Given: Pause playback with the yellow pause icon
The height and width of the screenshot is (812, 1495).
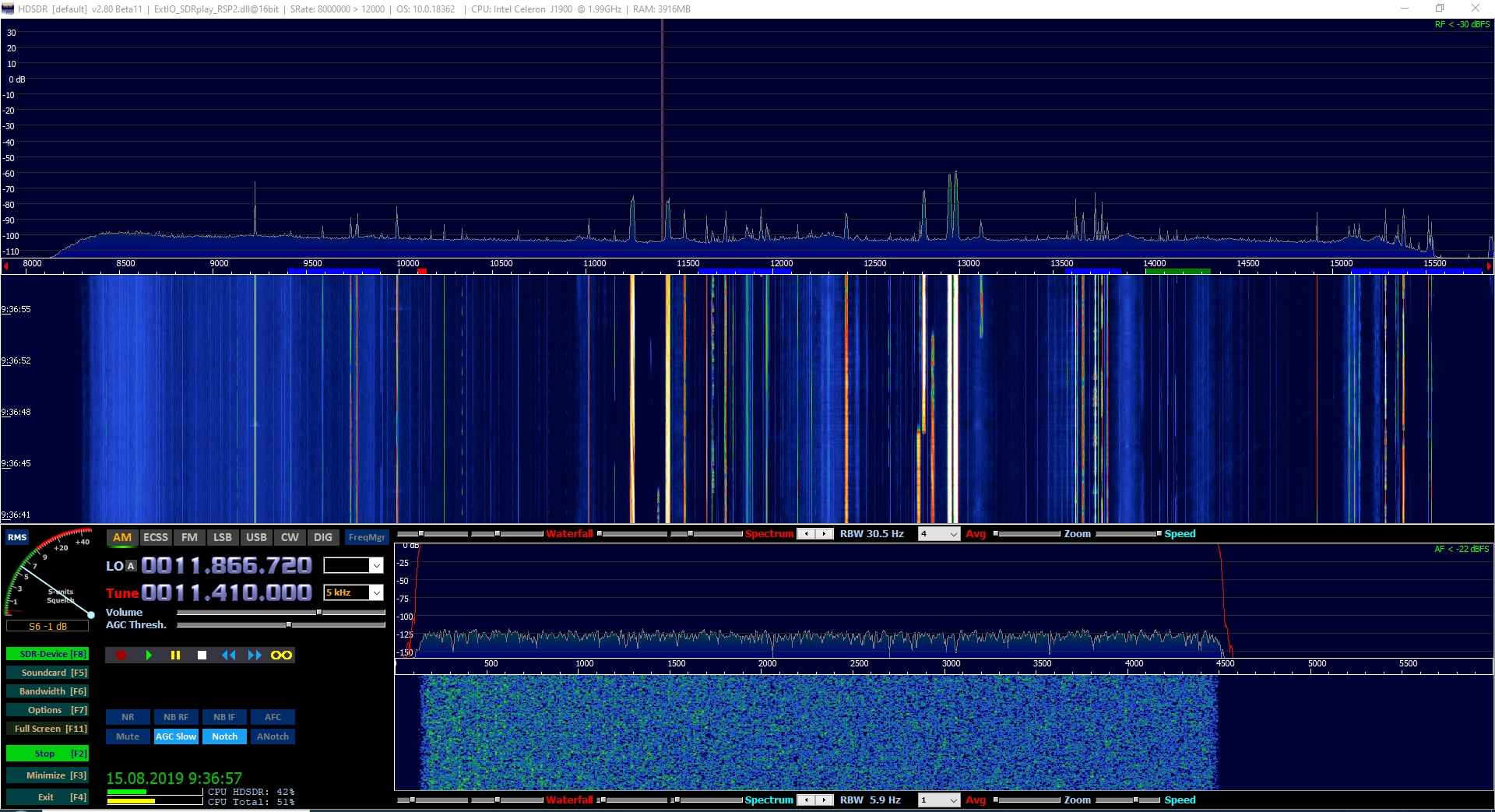Looking at the screenshot, I should tap(175, 656).
